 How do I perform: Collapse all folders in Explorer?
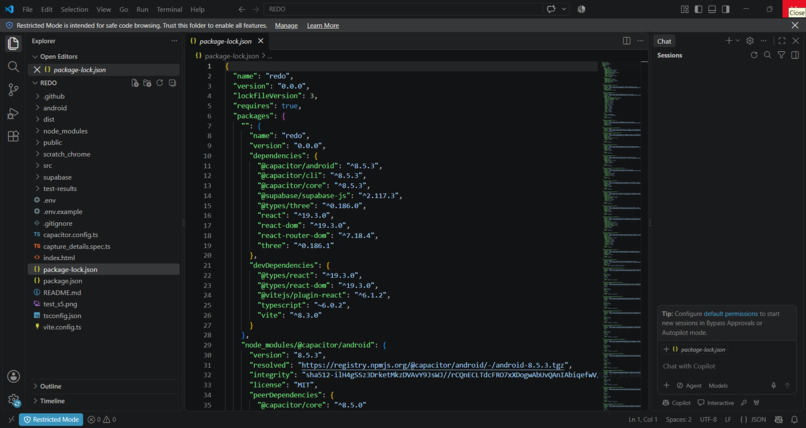click(x=172, y=83)
